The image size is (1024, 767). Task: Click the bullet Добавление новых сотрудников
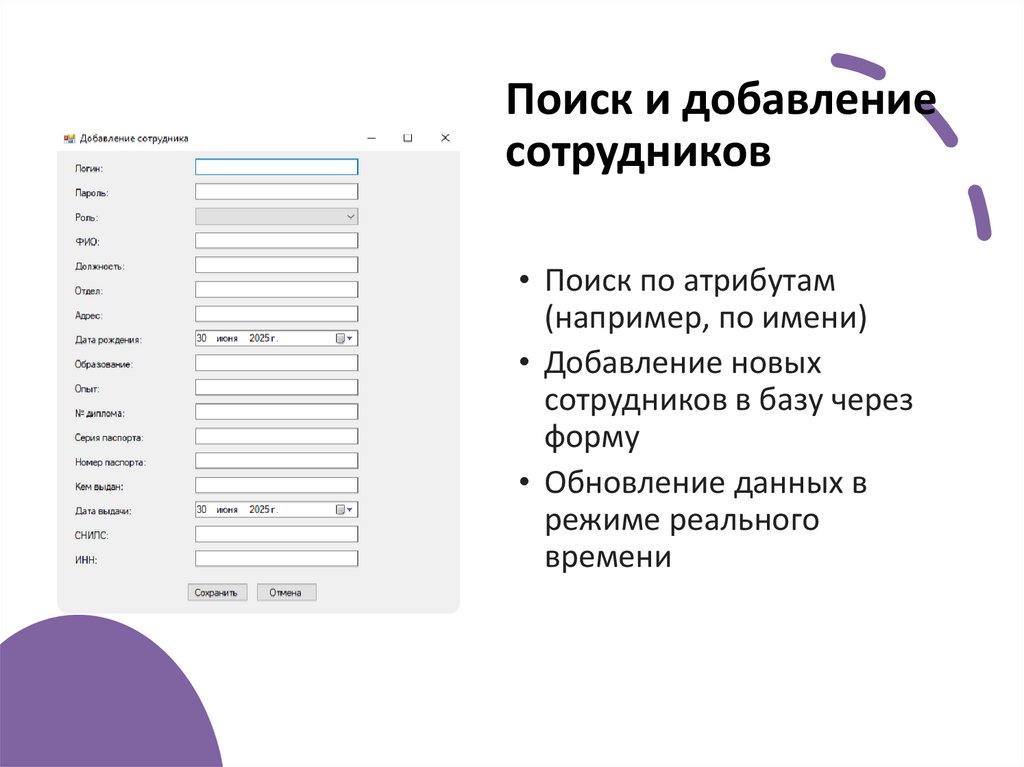click(x=728, y=399)
